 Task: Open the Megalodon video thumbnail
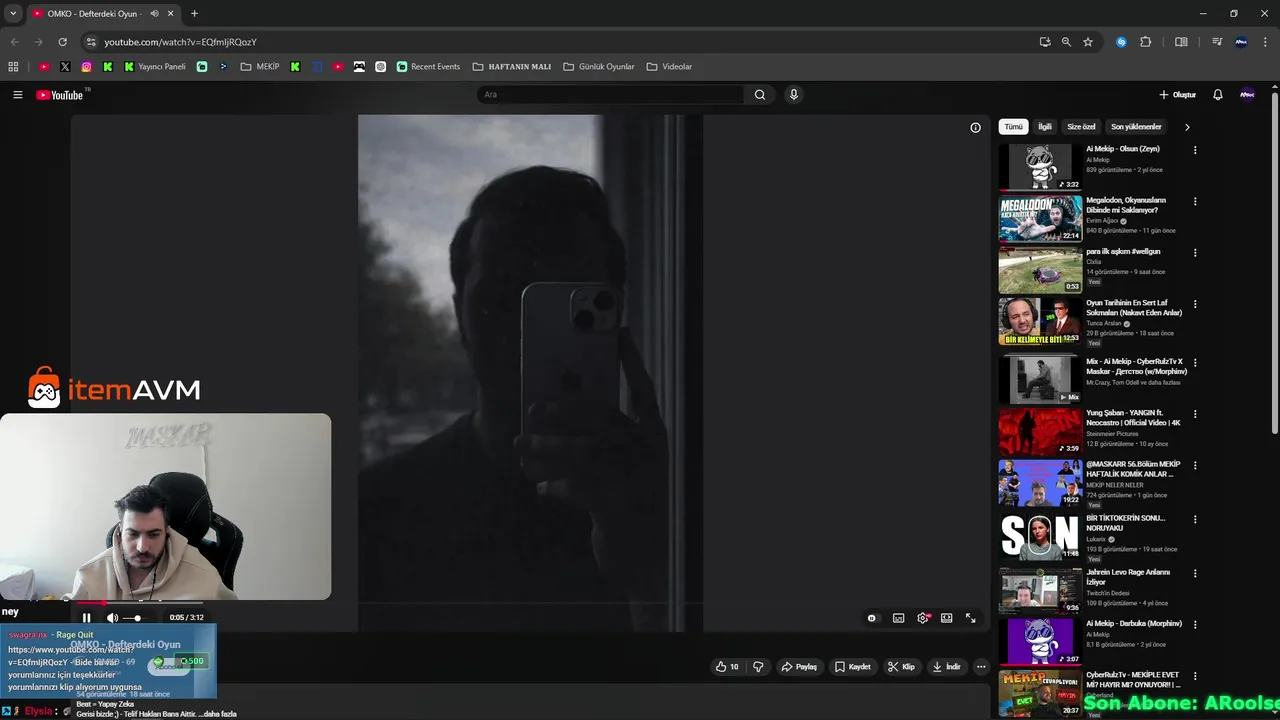1040,218
